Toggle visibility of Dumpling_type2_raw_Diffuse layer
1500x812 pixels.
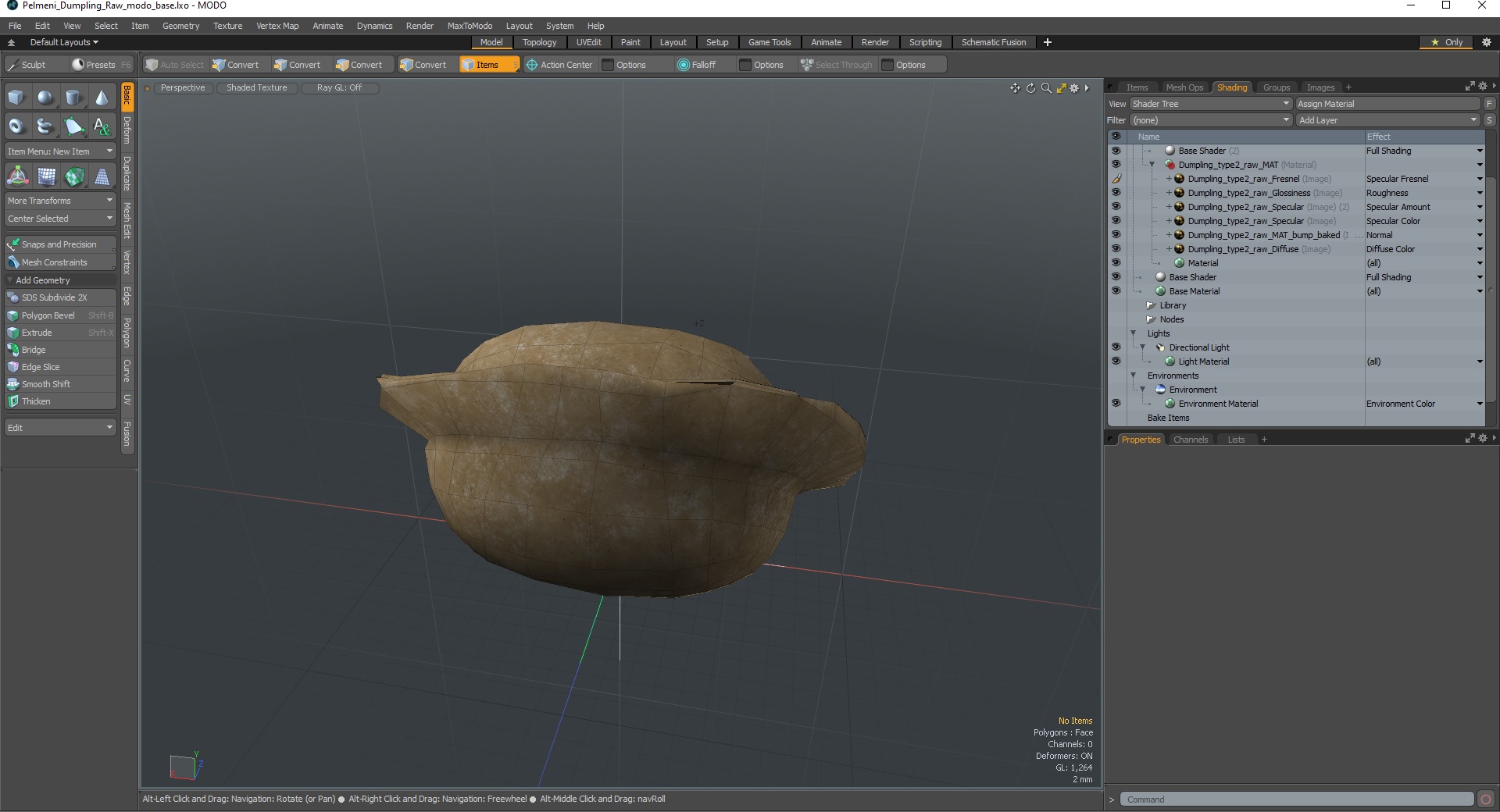pyautogui.click(x=1116, y=249)
